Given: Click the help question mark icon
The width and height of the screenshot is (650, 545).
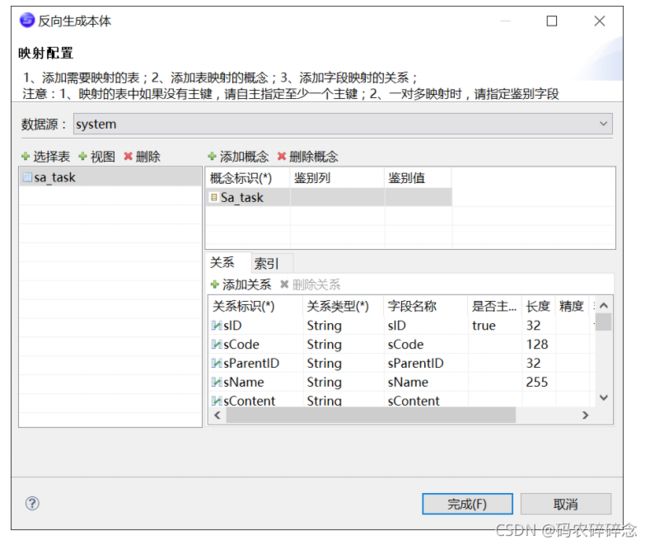Looking at the screenshot, I should [32, 503].
